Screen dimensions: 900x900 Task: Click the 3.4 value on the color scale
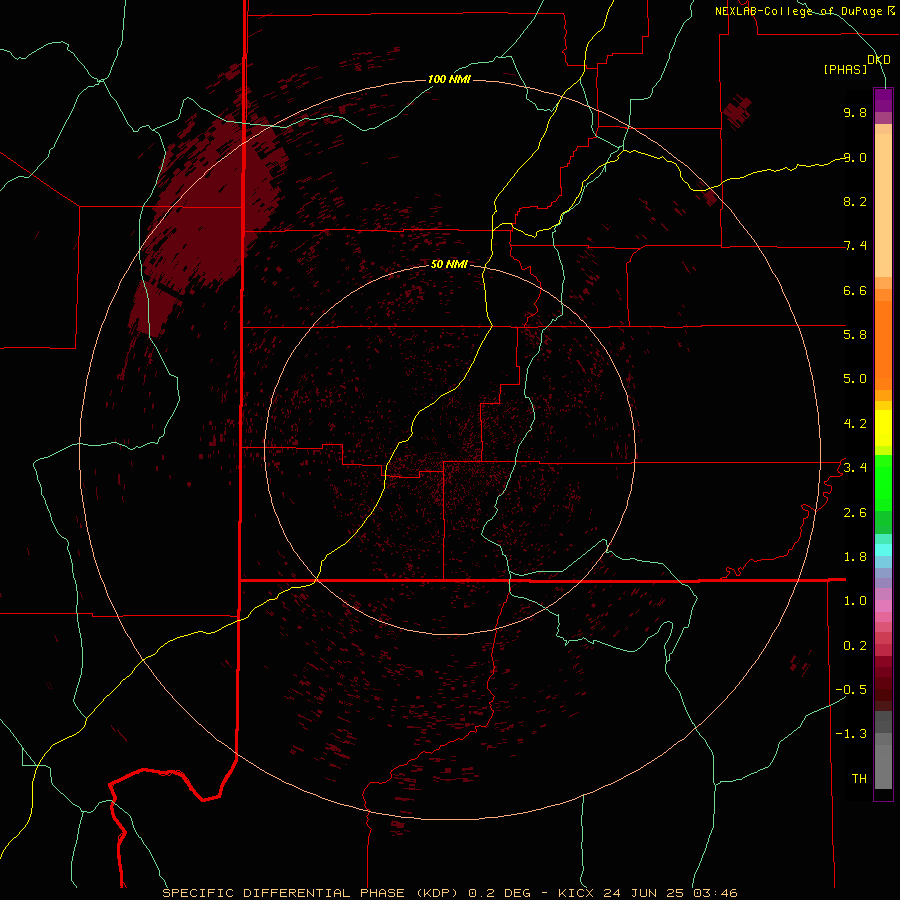pyautogui.click(x=855, y=467)
